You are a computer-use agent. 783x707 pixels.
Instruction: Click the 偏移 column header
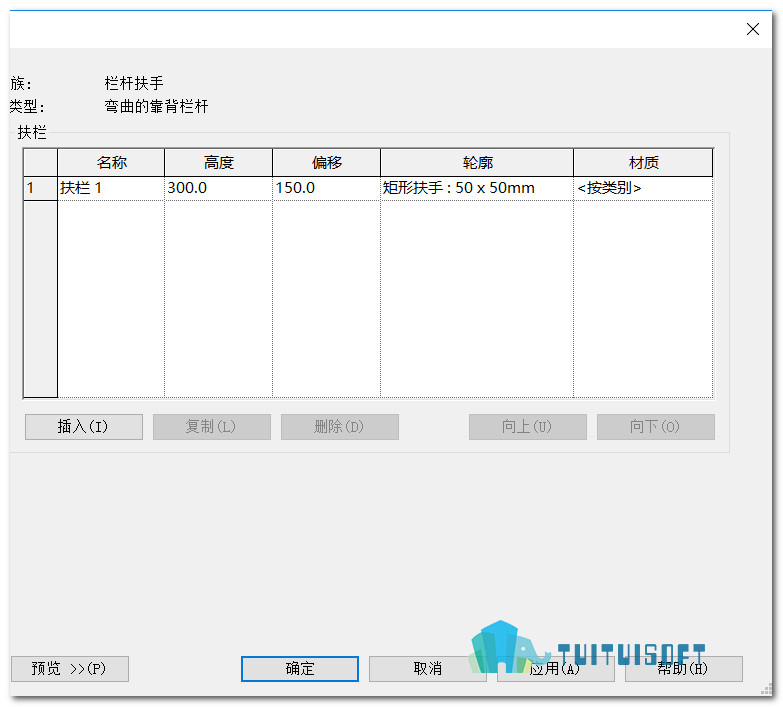pyautogui.click(x=326, y=162)
